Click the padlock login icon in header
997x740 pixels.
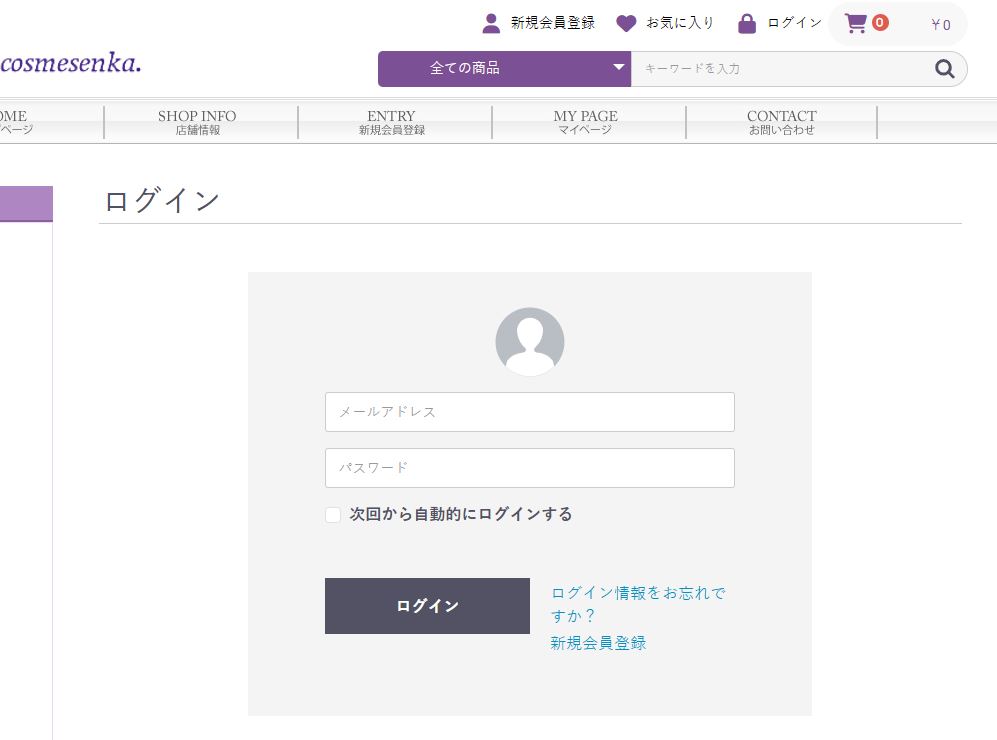pyautogui.click(x=747, y=23)
